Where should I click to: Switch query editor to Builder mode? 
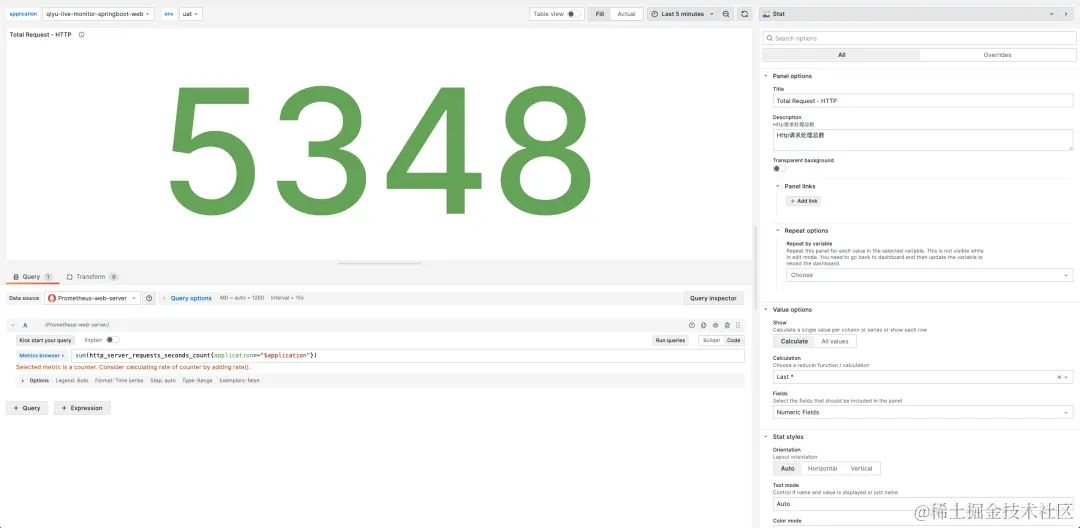point(712,340)
